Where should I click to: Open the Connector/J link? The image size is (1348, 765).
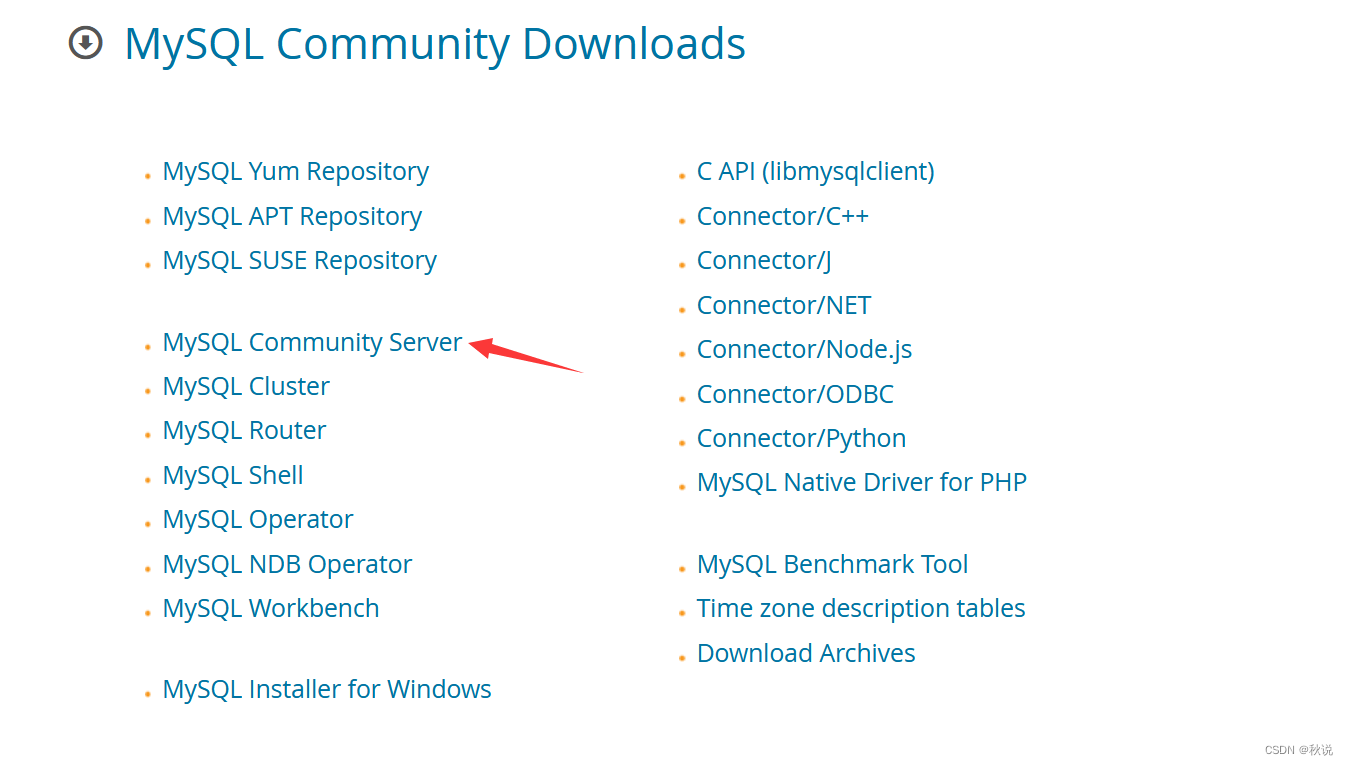pos(764,260)
